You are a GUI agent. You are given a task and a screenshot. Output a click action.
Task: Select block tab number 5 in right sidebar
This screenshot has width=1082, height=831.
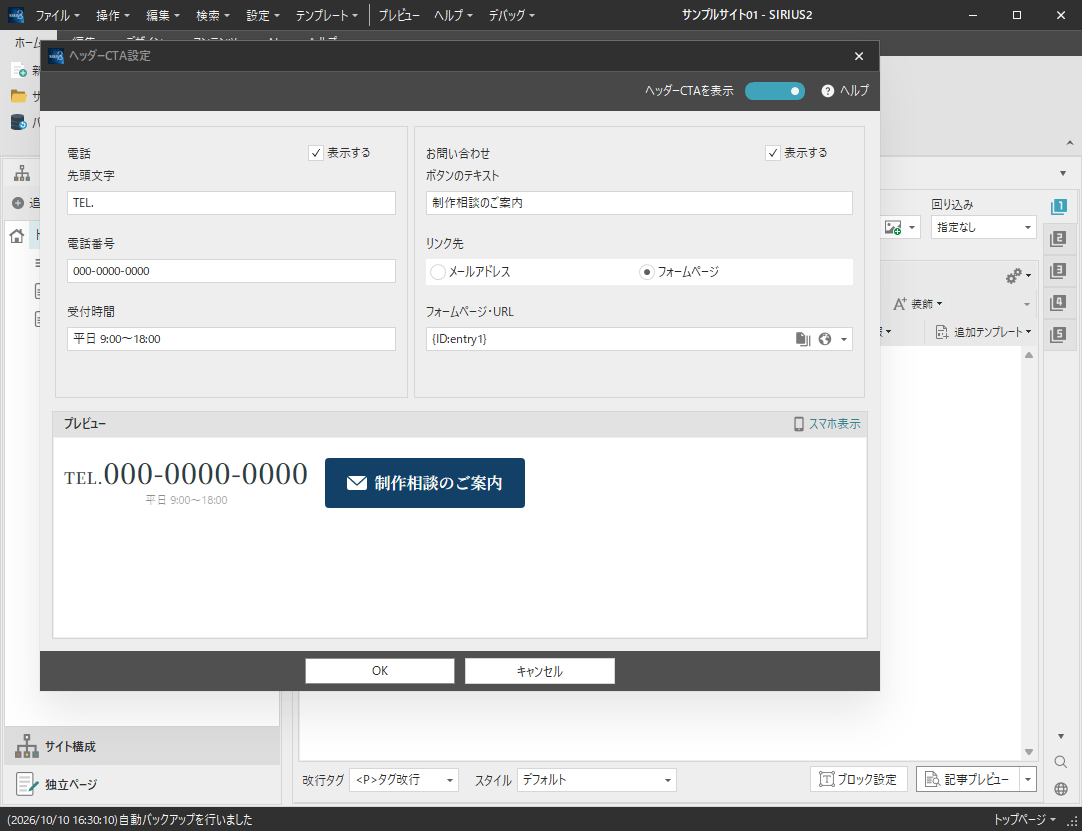coord(1057,335)
